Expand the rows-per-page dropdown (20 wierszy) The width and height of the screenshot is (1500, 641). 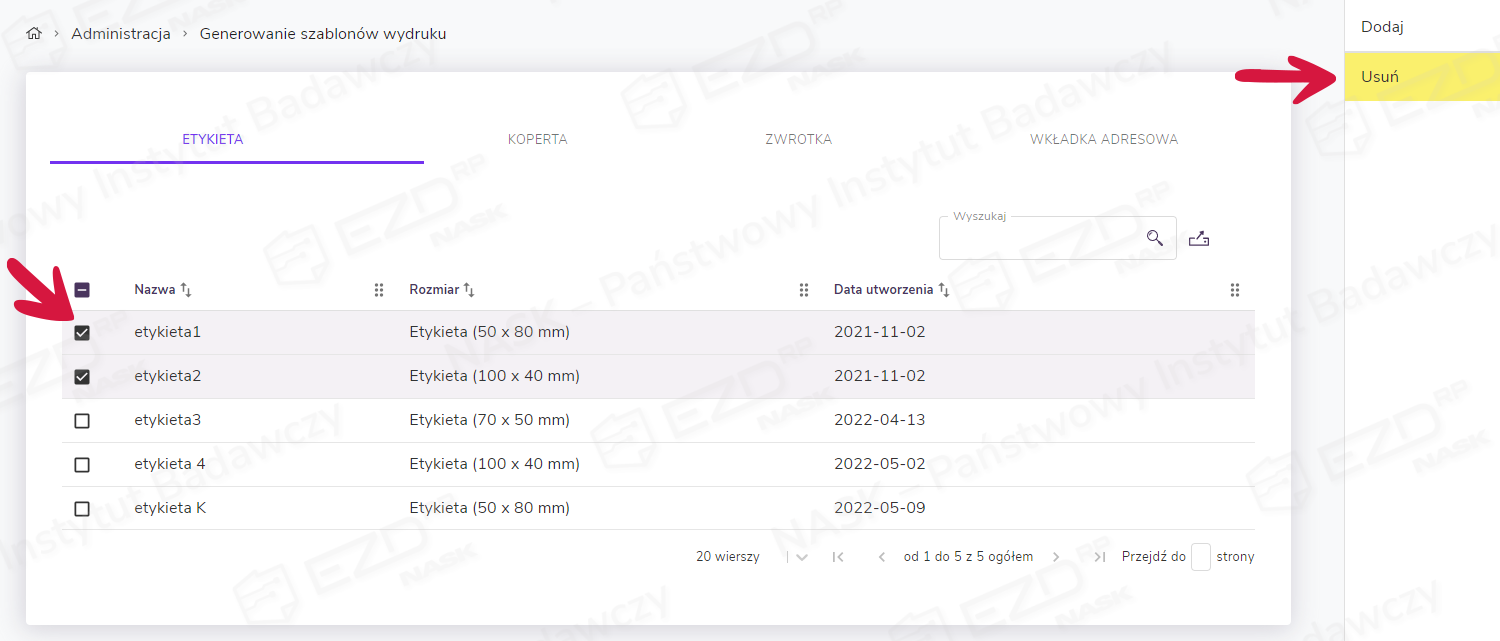801,557
